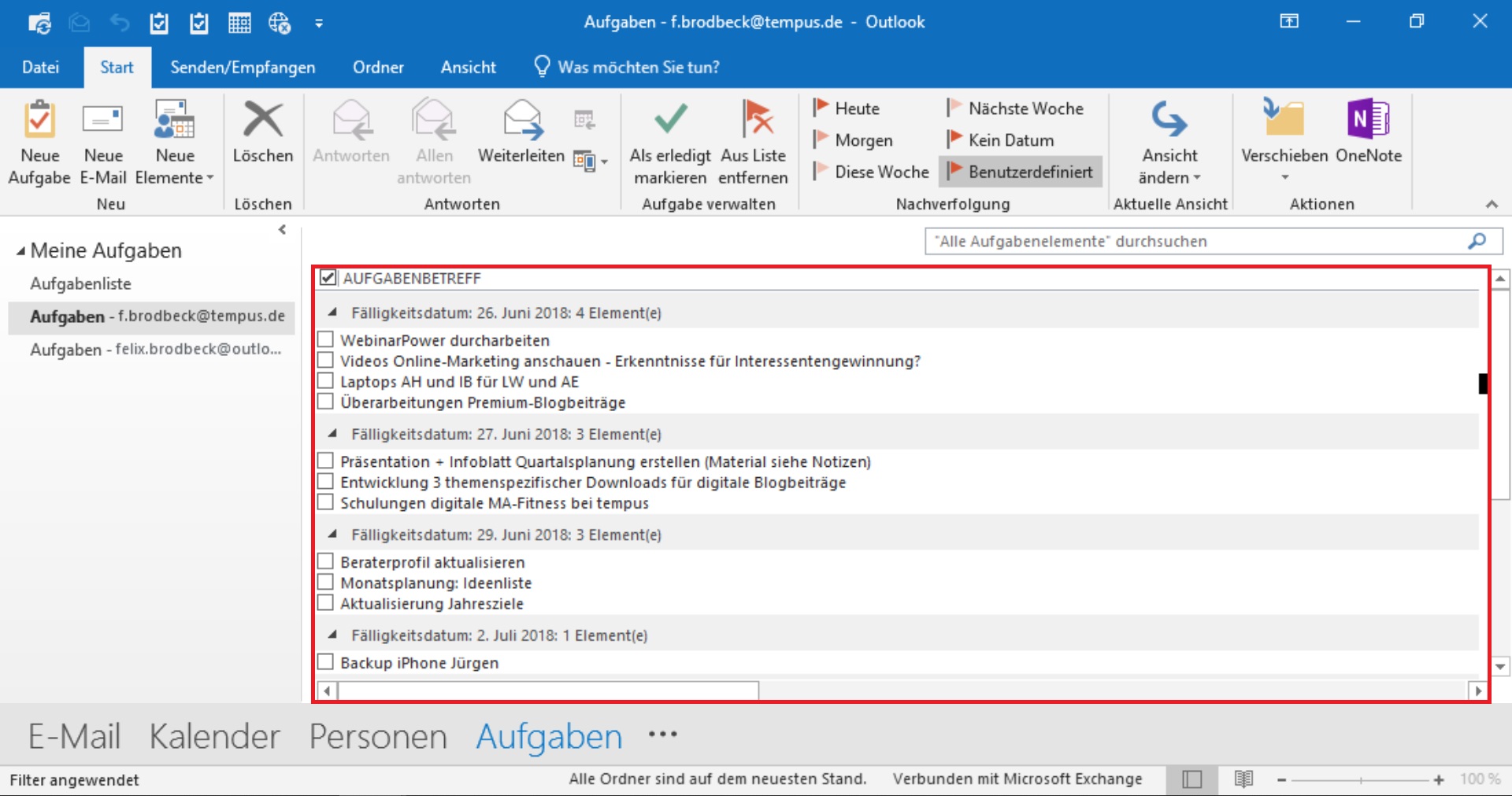Viewport: 1512px width, 796px height.
Task: Tick the Backup iPhone Jürgen checkbox
Action: point(325,662)
